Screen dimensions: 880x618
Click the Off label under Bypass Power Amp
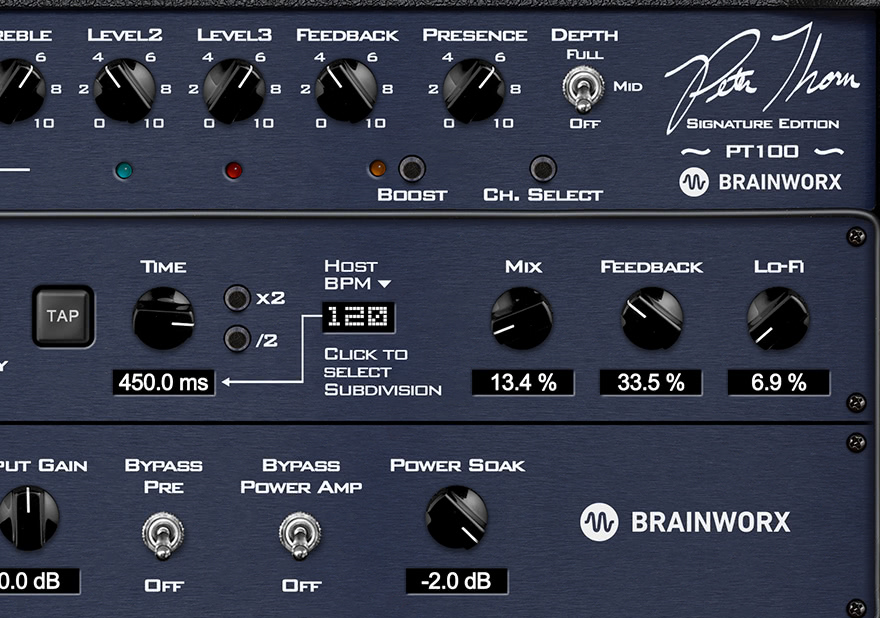click(301, 586)
